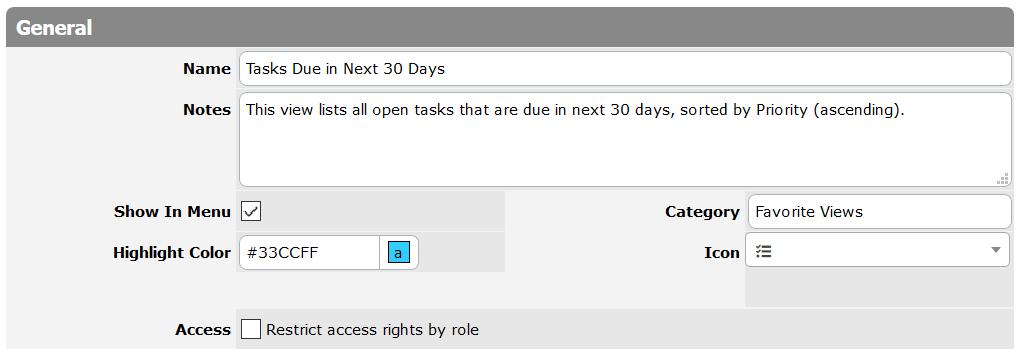1022x361 pixels.
Task: Click the Notes field label
Action: pos(207,109)
